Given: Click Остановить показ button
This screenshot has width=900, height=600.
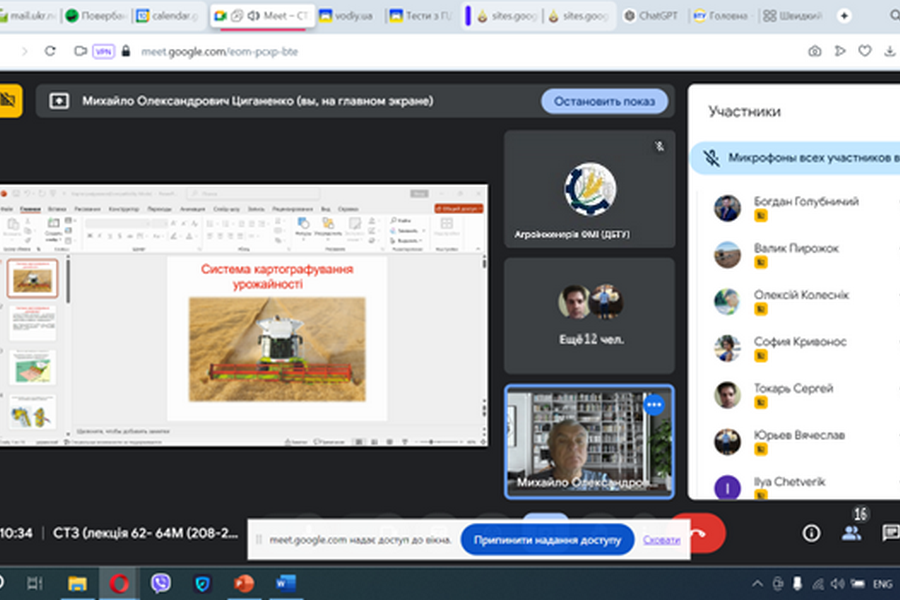Looking at the screenshot, I should [604, 101].
